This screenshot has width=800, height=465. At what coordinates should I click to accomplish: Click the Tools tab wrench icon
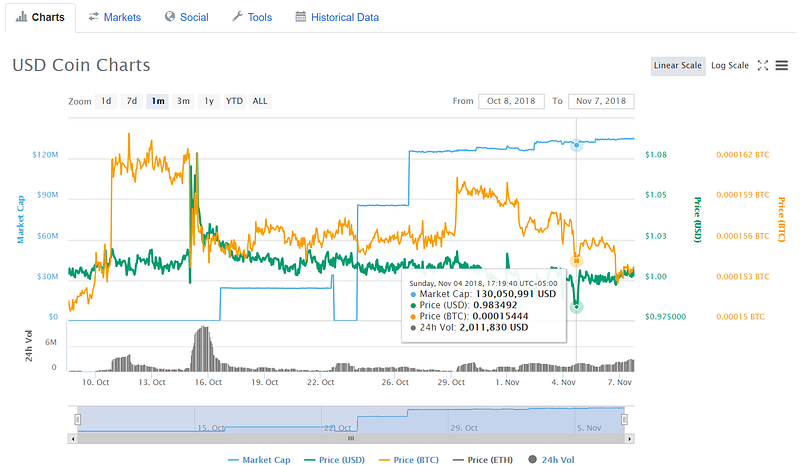237,17
